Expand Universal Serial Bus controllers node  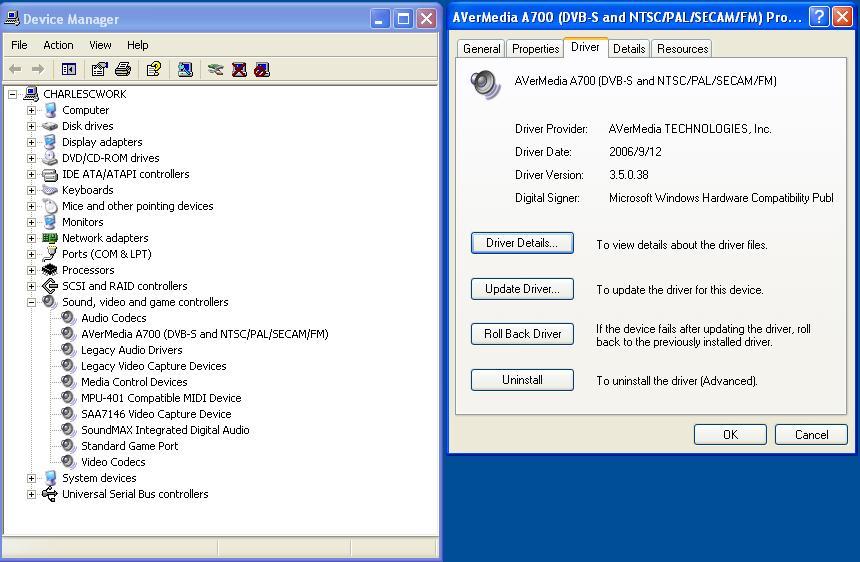coord(31,494)
